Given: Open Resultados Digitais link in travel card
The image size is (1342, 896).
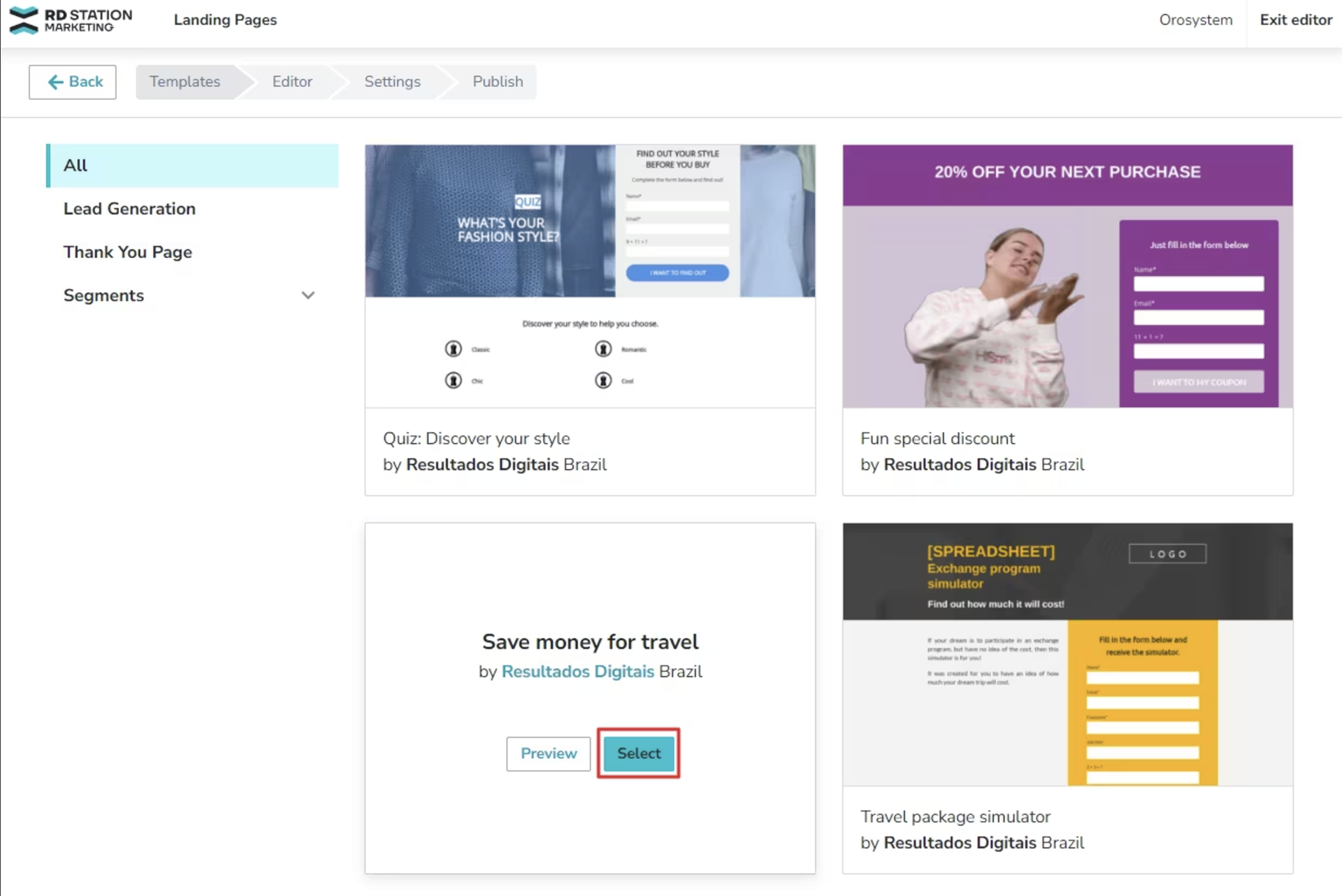Looking at the screenshot, I should click(577, 672).
